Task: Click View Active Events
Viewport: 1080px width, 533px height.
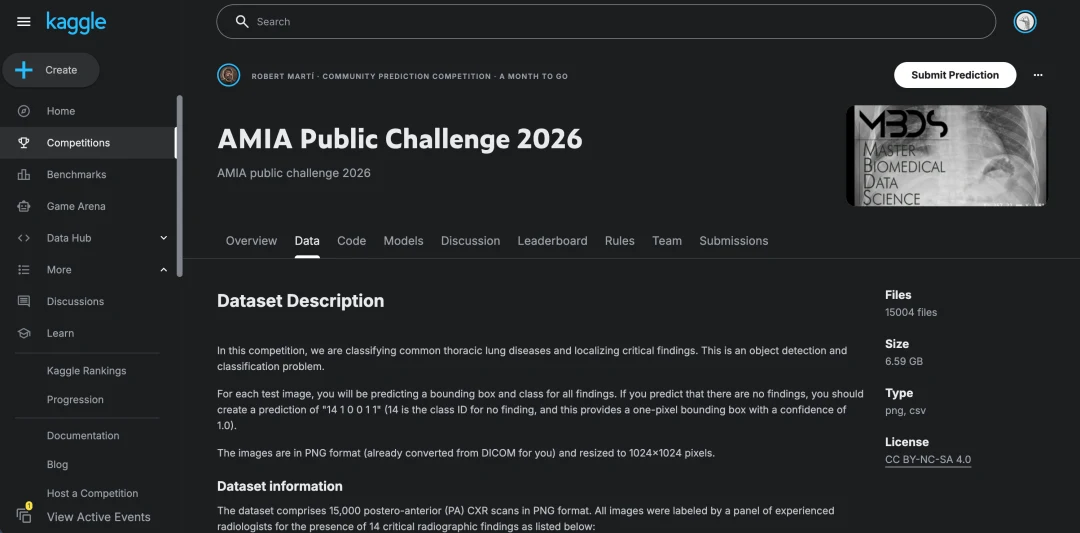Action: tap(98, 517)
